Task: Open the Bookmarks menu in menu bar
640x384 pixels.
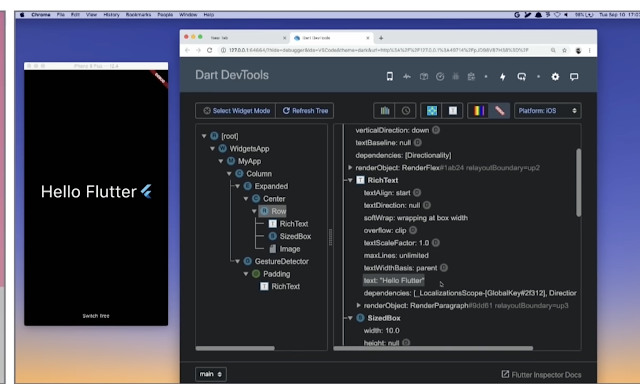Action: (x=138, y=15)
